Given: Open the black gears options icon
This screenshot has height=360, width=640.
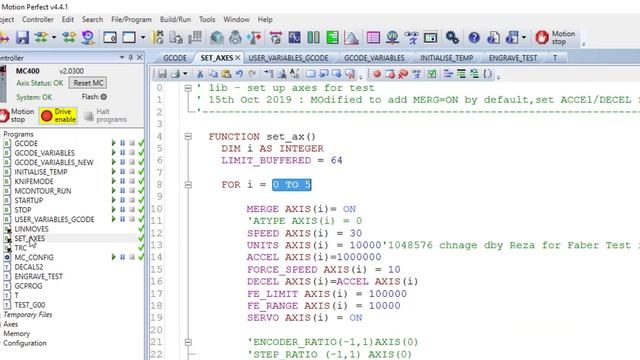Looking at the screenshot, I should (452, 38).
